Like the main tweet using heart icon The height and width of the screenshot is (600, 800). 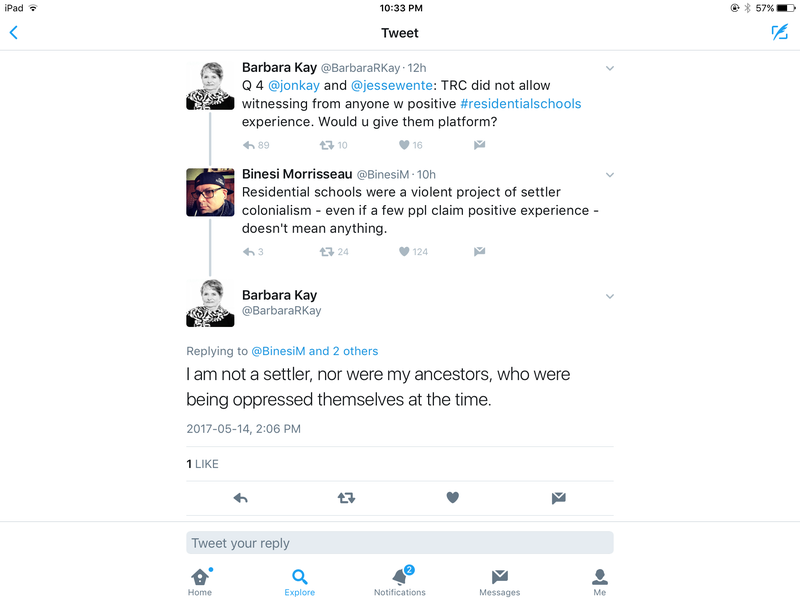tap(453, 497)
